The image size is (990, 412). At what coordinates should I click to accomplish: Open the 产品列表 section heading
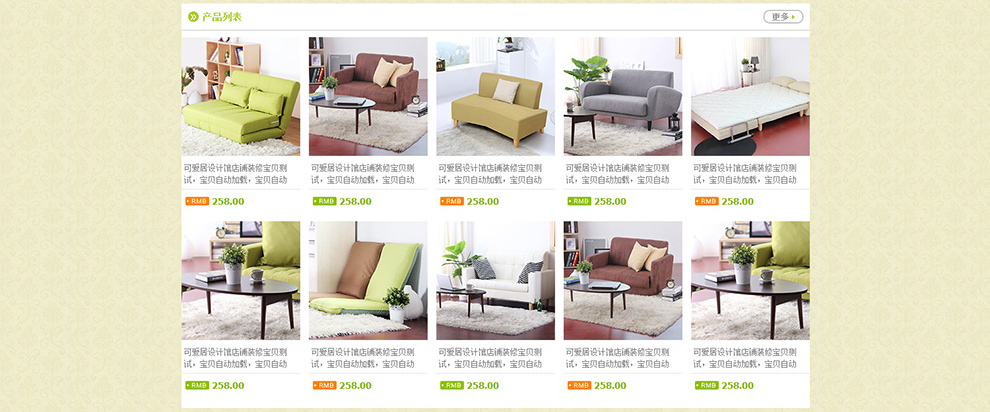click(222, 16)
